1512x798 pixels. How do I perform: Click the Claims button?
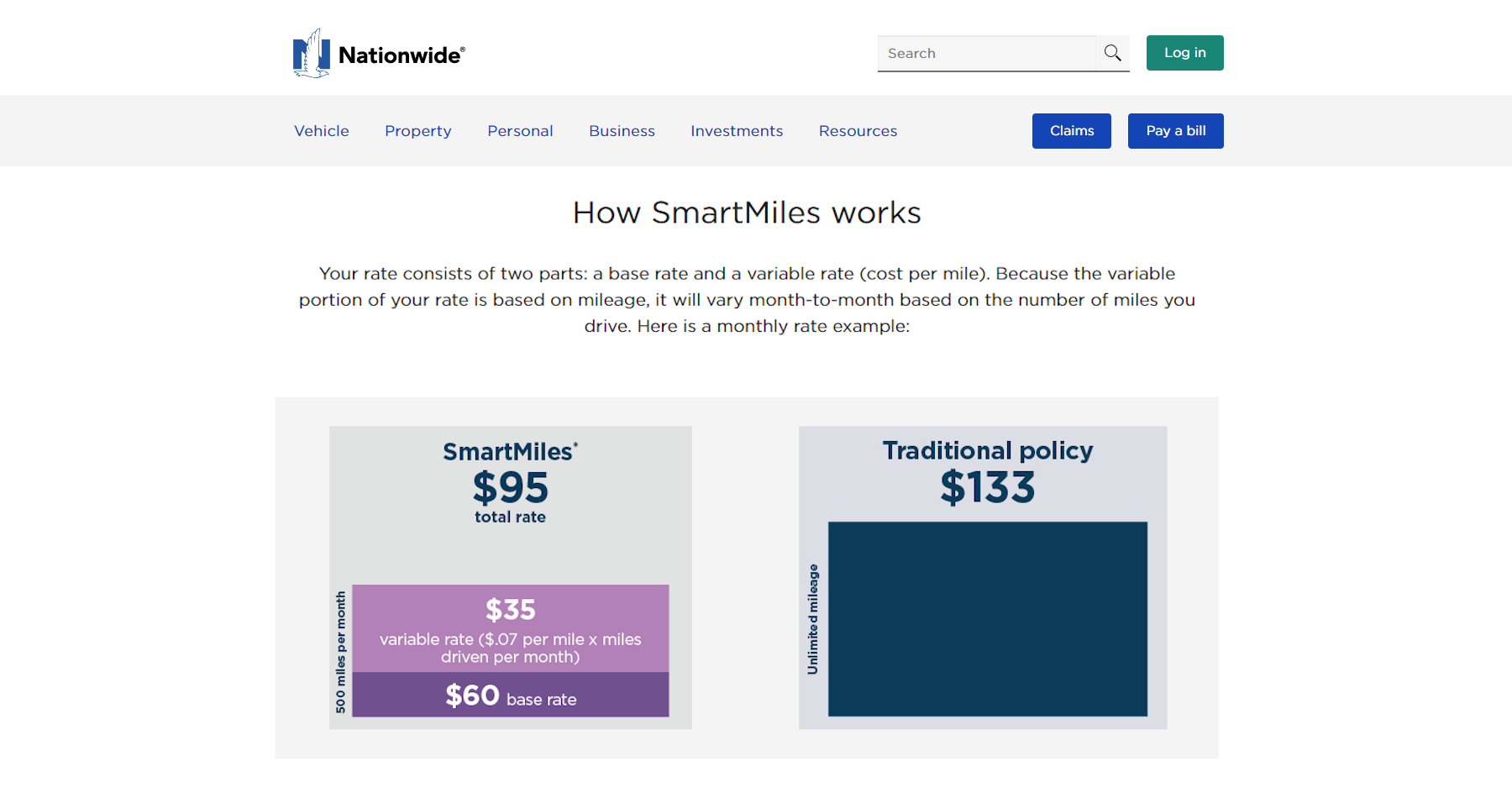coord(1072,131)
